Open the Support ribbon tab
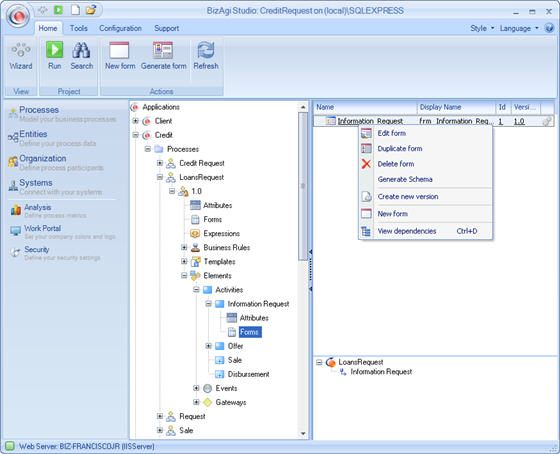The width and height of the screenshot is (560, 454). click(166, 28)
